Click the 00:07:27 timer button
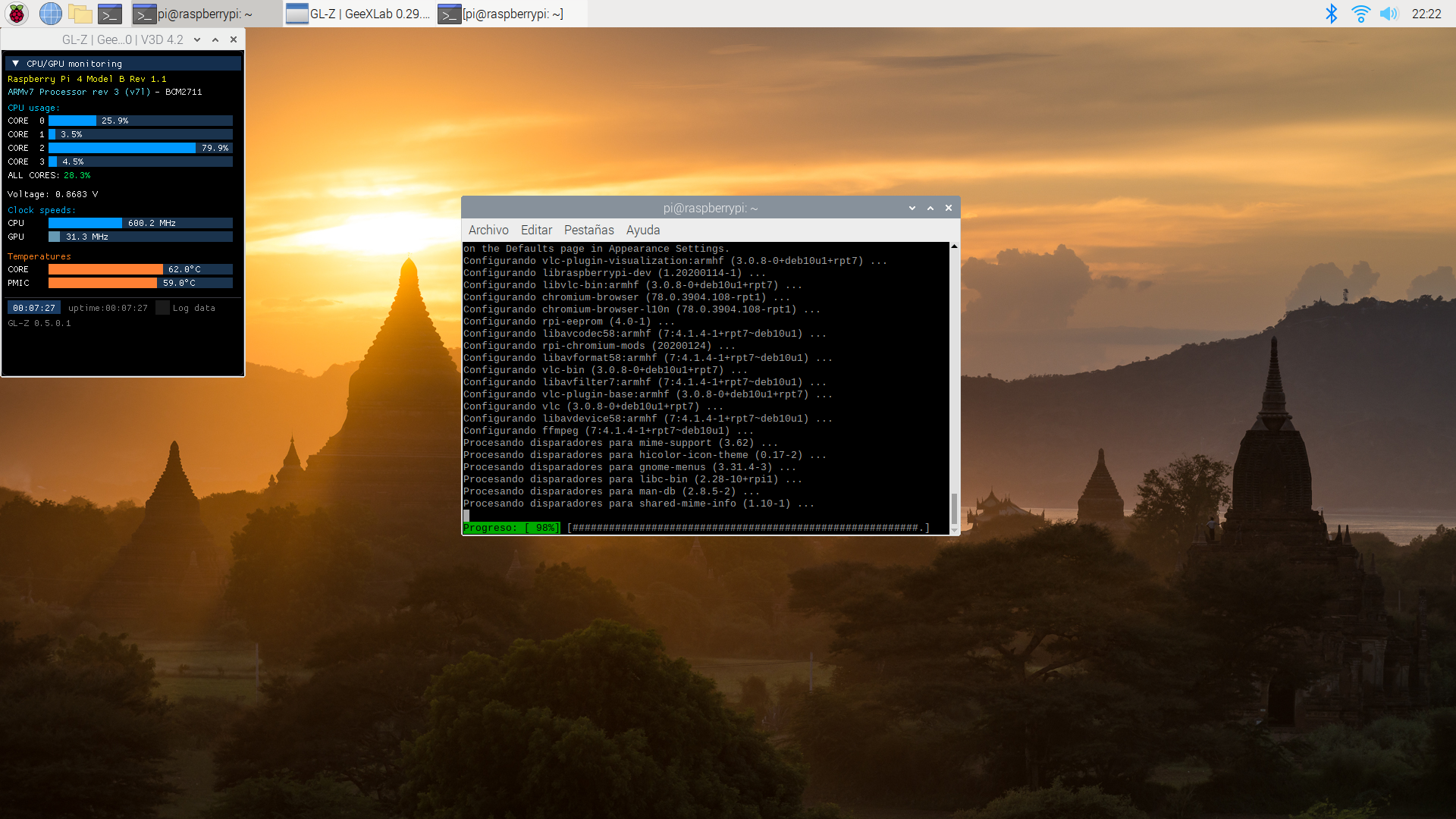This screenshot has height=819, width=1456. tap(34, 308)
